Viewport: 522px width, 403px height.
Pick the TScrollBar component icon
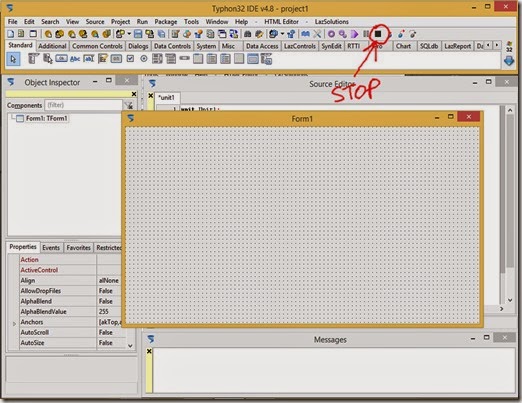pyautogui.click(x=184, y=58)
